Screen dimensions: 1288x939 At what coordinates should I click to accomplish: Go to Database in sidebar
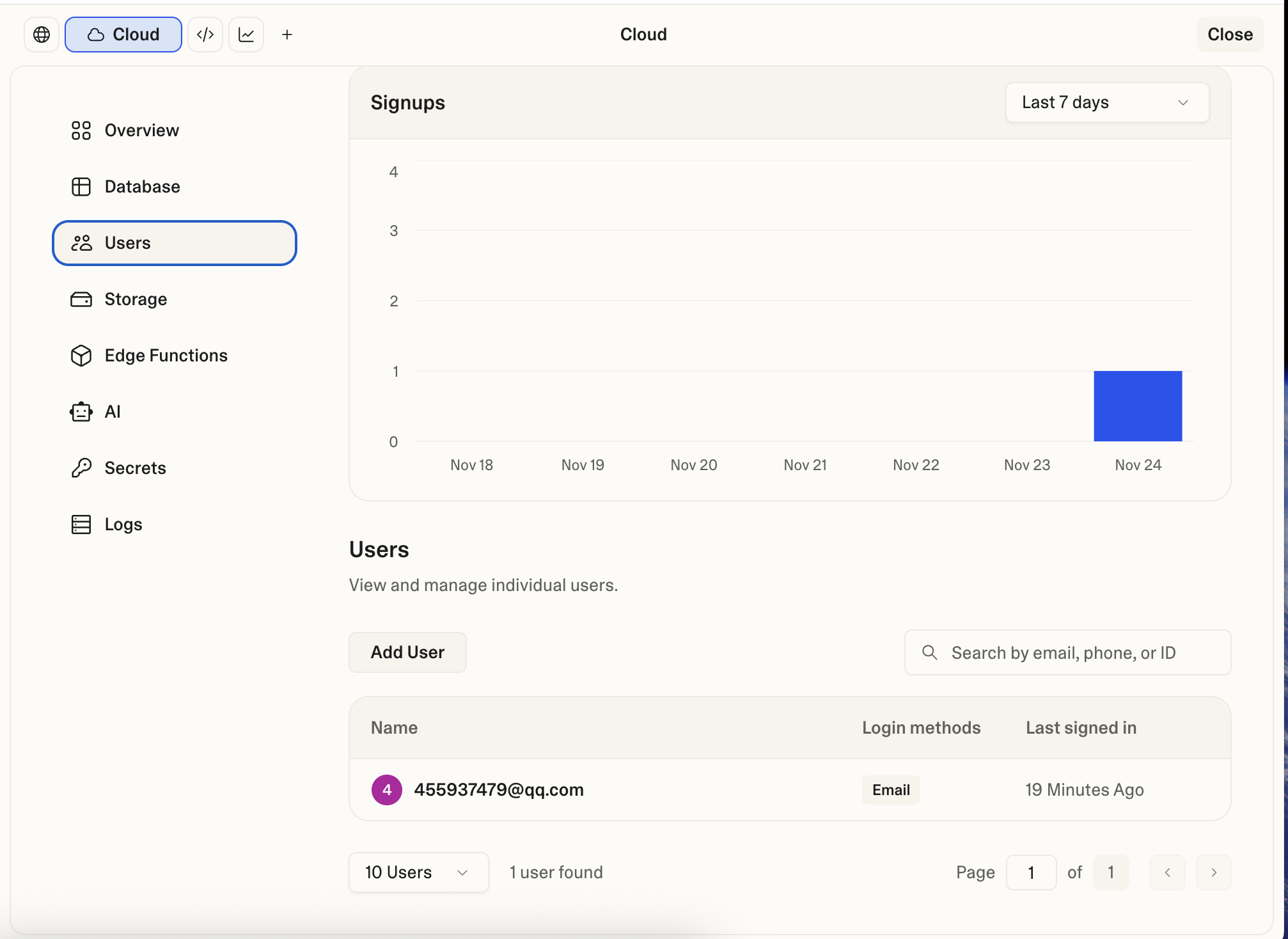(x=142, y=187)
